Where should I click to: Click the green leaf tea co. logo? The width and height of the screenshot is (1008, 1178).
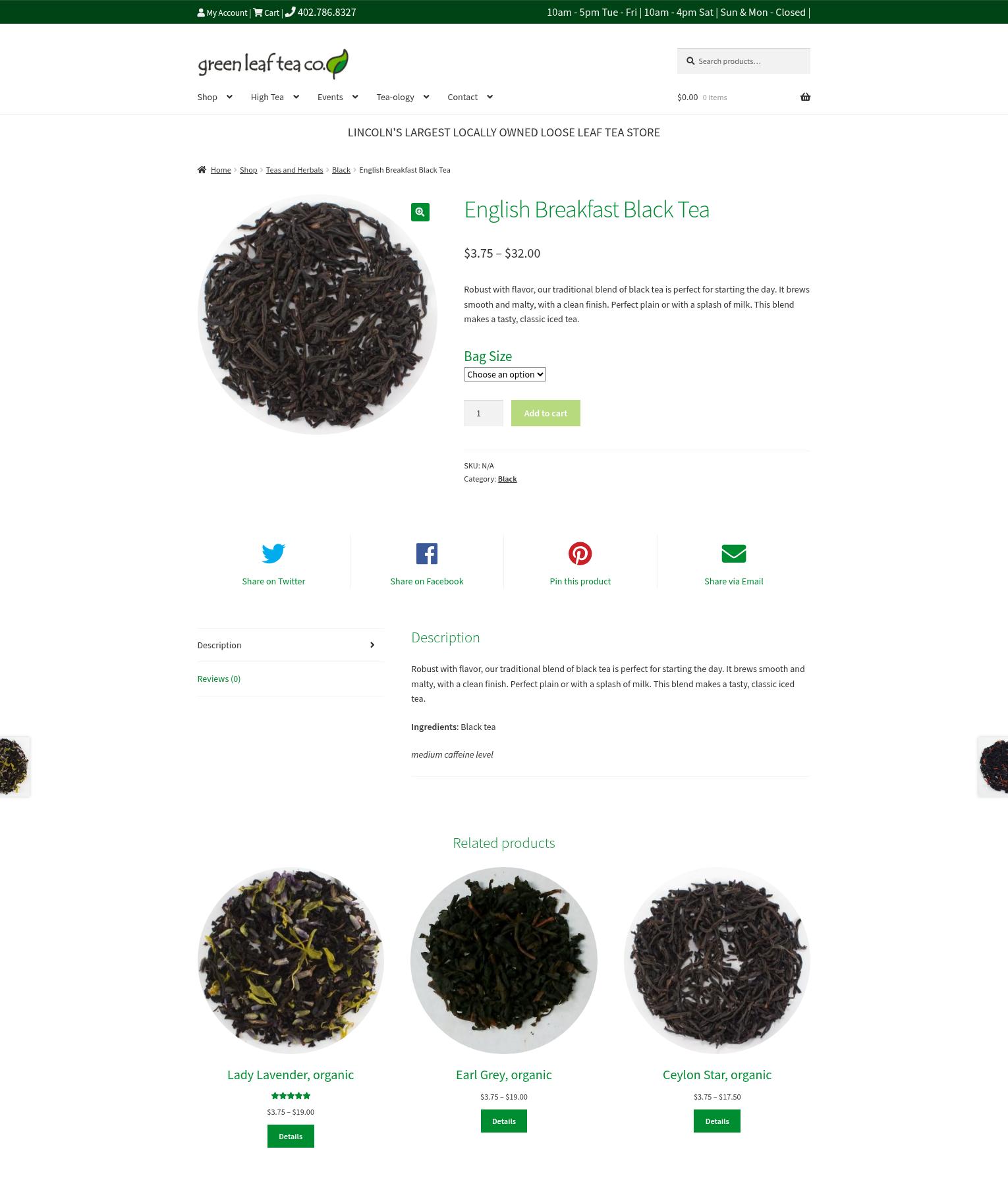(273, 64)
